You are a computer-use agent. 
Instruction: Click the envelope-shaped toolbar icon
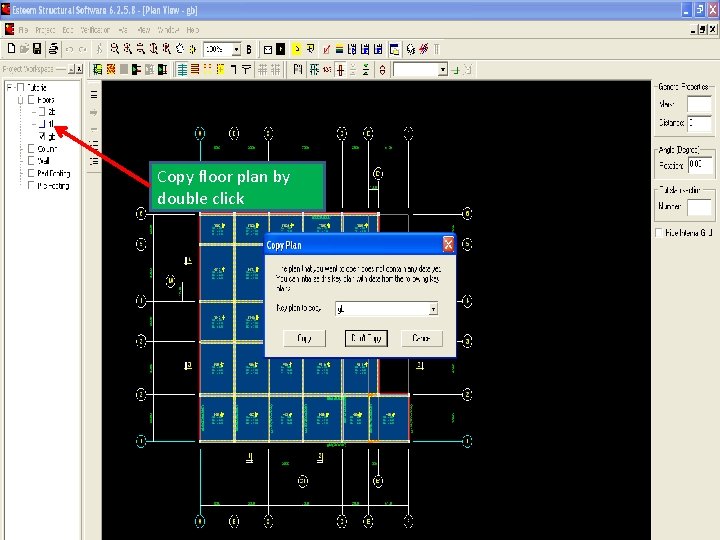pos(268,49)
